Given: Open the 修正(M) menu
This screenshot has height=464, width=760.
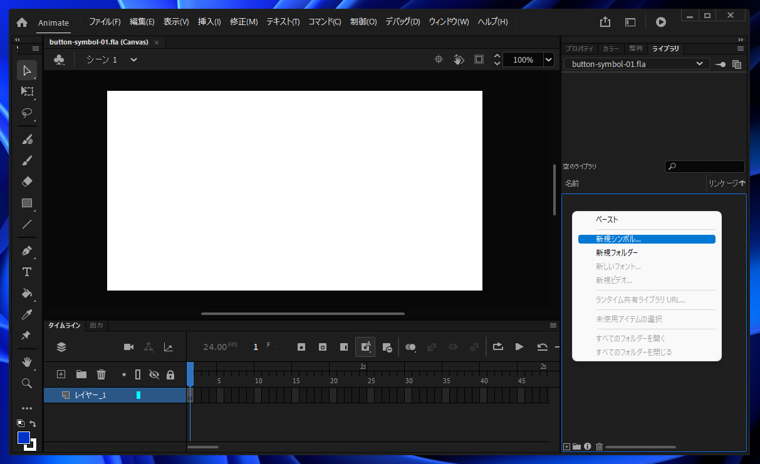Looking at the screenshot, I should [244, 22].
